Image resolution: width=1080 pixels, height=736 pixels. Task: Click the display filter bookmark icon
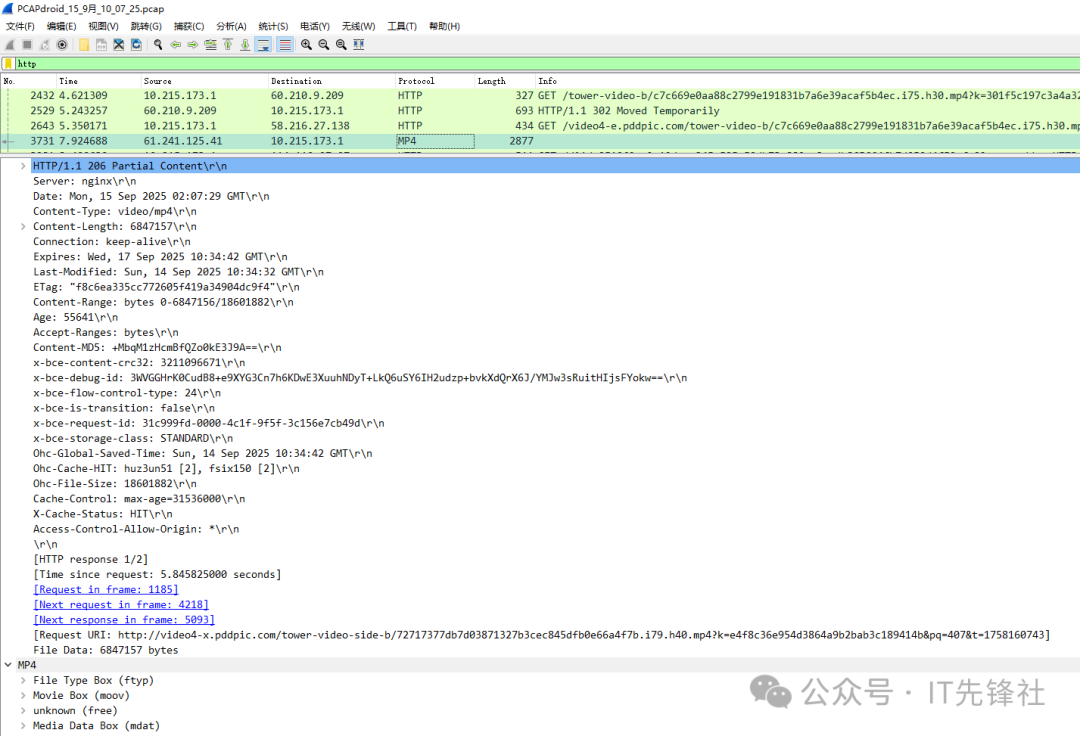coord(8,64)
